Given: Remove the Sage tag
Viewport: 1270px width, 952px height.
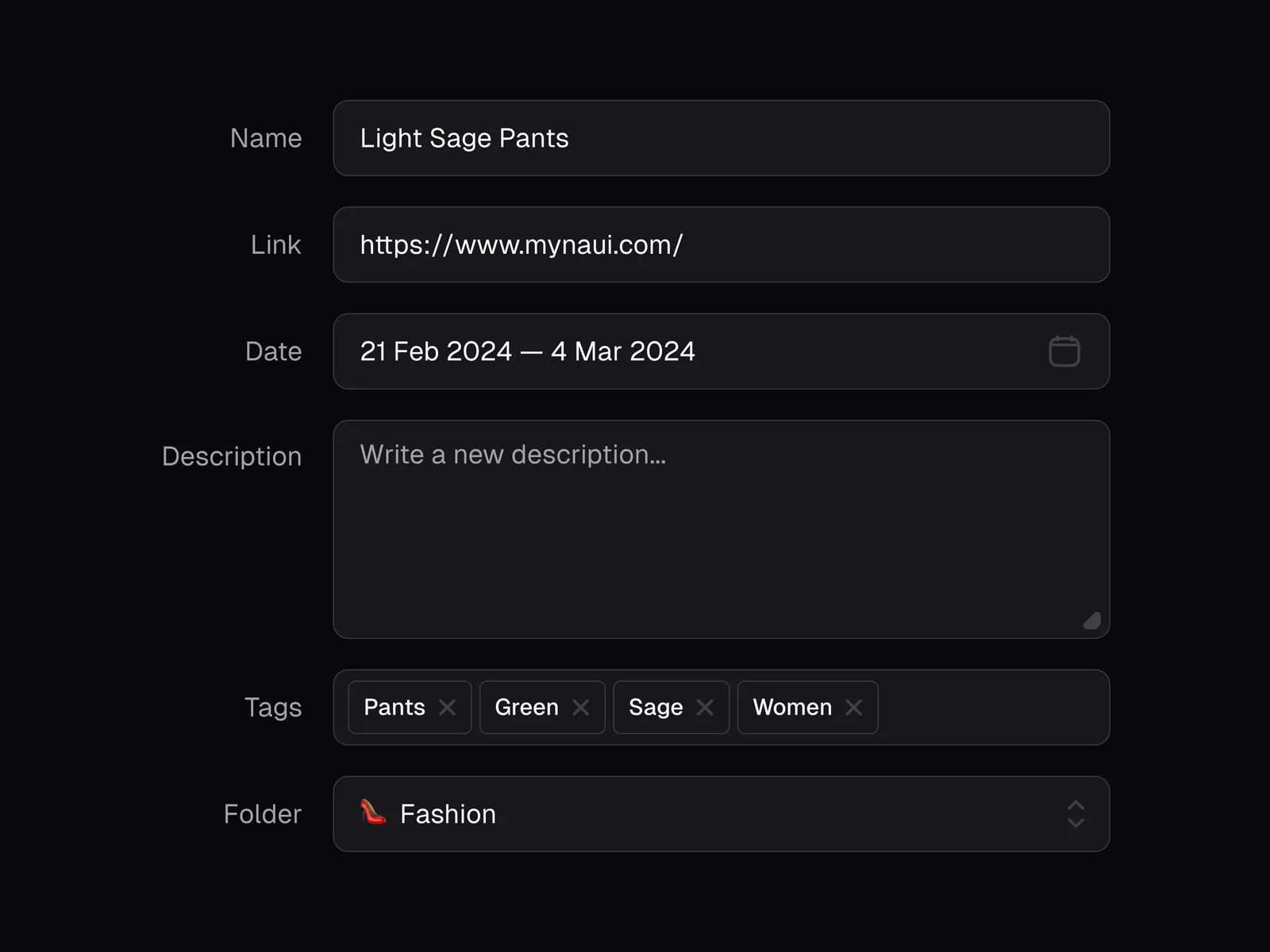Looking at the screenshot, I should 705,707.
